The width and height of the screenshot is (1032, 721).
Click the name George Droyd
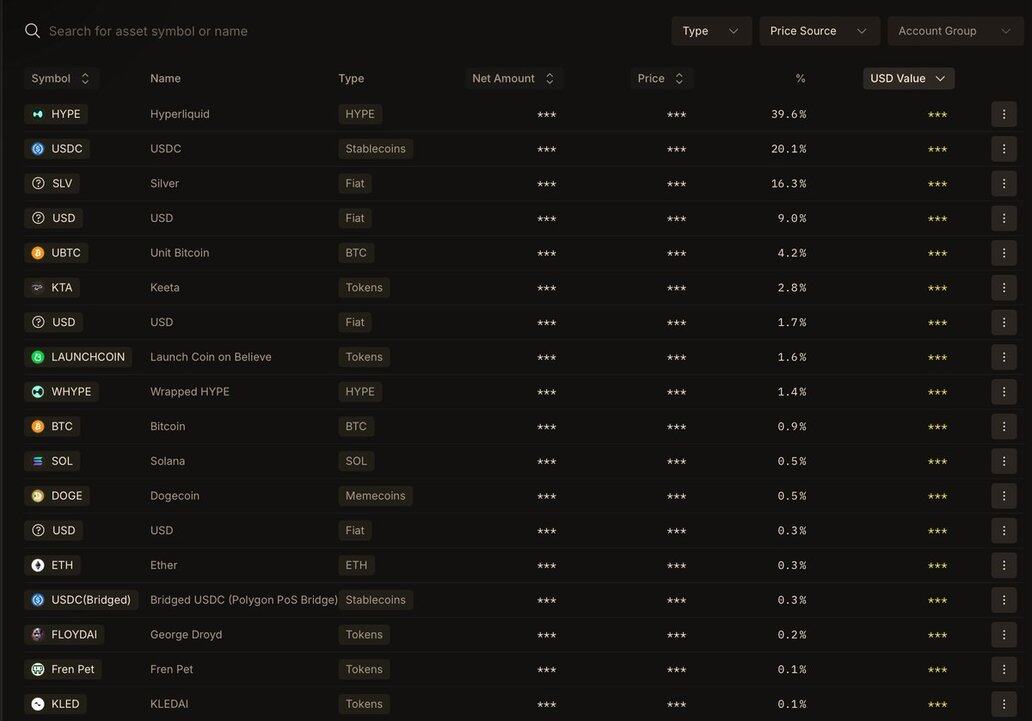tap(186, 635)
